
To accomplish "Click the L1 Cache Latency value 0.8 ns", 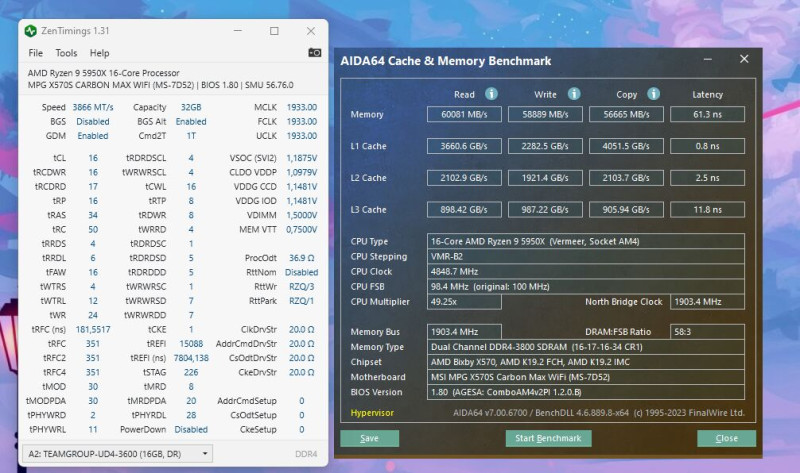I will coord(708,146).
